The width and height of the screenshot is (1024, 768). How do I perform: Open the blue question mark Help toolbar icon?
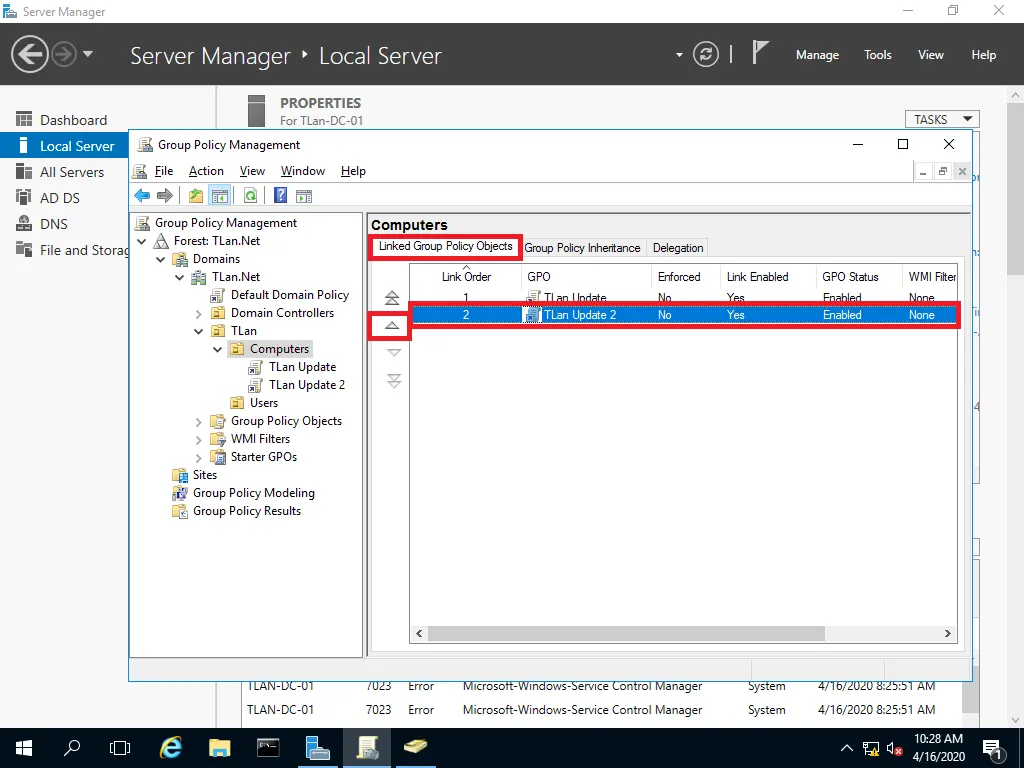[280, 195]
